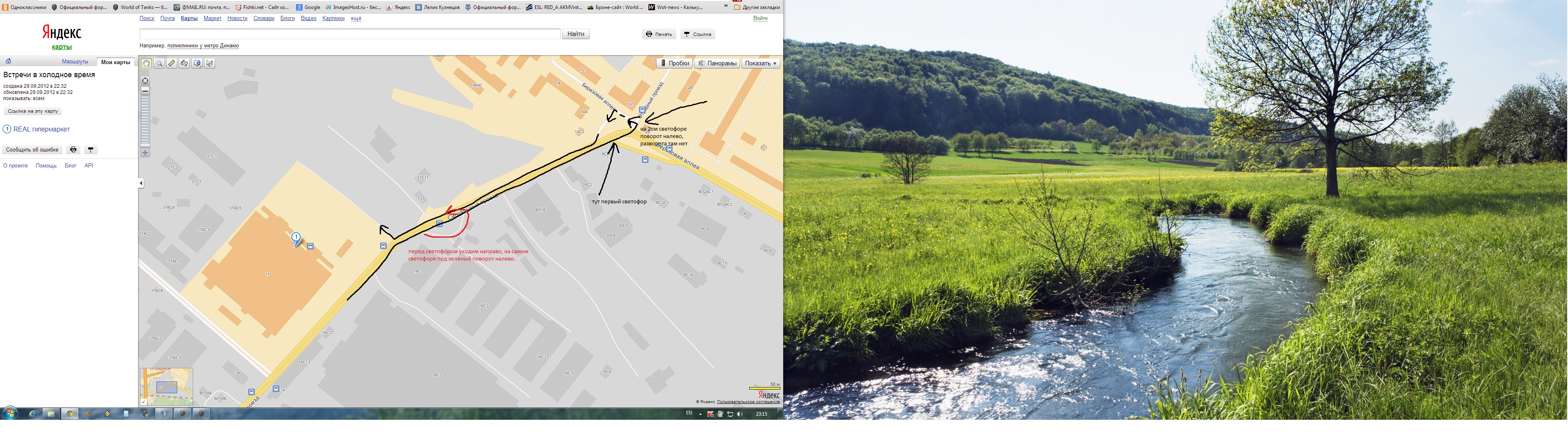Viewport: 1568px width, 441px height.
Task: Click the home icon in sidebar
Action: coord(9,62)
